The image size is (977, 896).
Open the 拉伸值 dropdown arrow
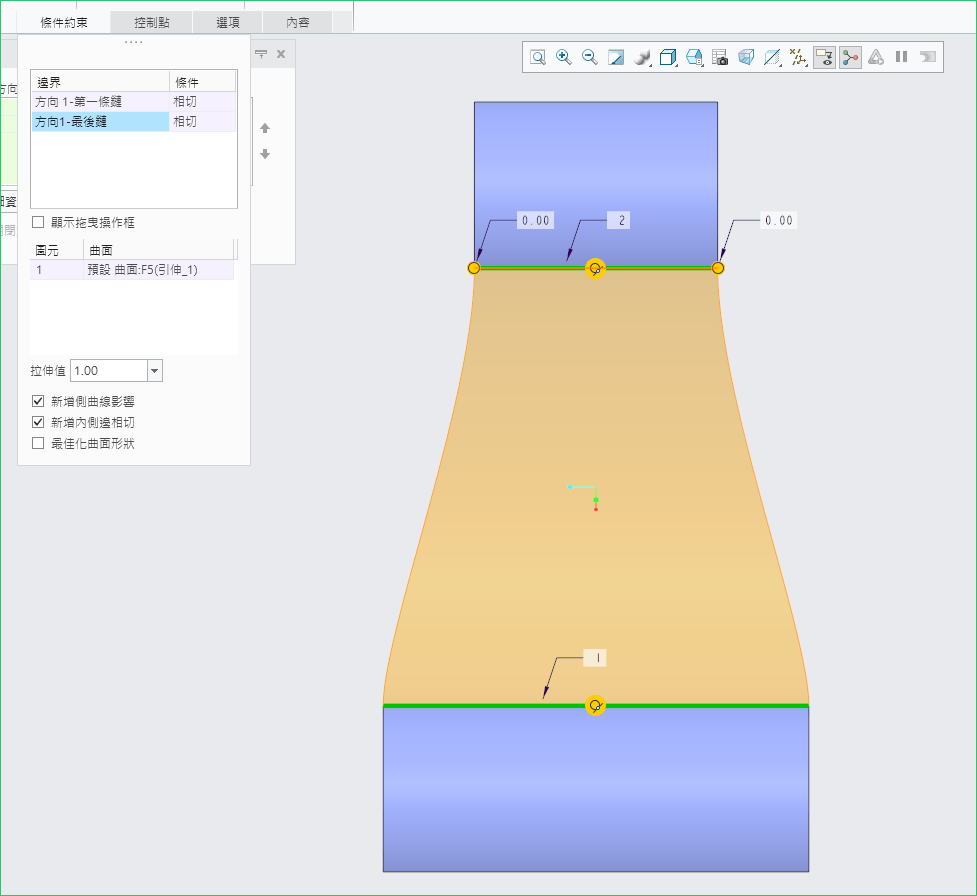tap(155, 371)
